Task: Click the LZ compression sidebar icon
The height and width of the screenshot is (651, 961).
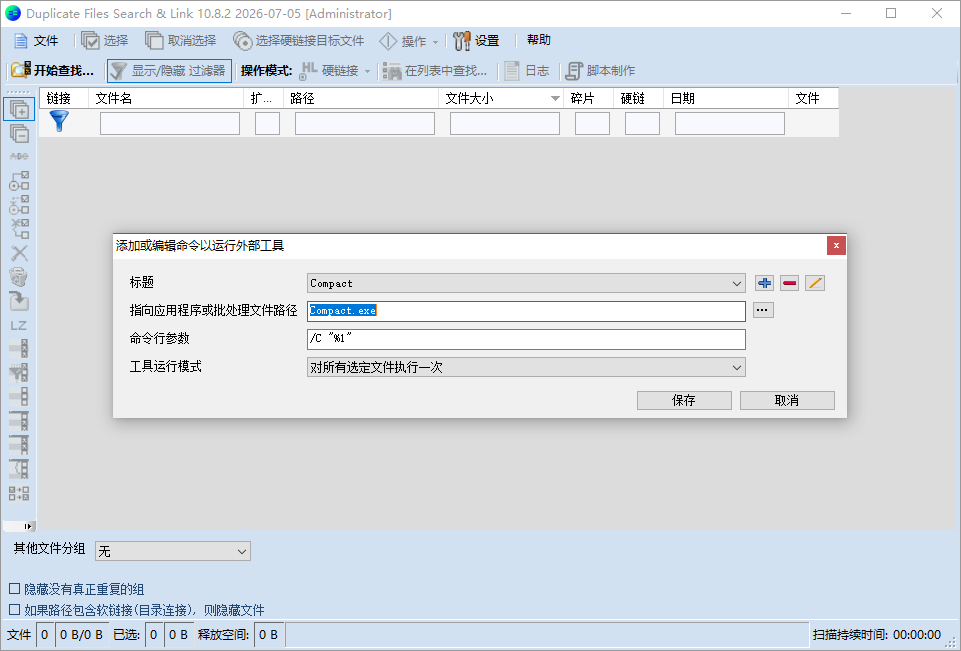Action: (x=19, y=326)
